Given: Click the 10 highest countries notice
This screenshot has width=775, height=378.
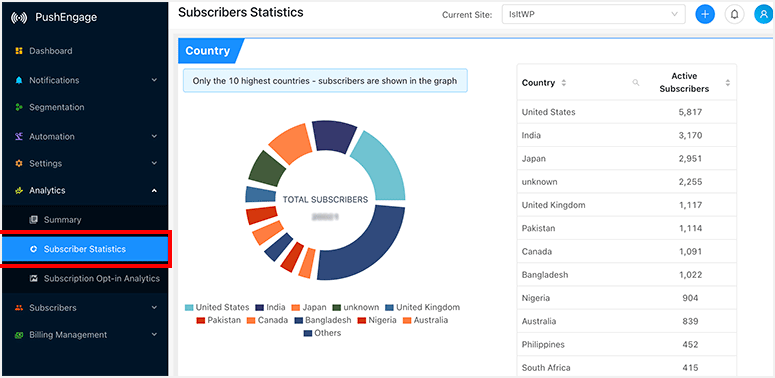Looking at the screenshot, I should [x=325, y=81].
